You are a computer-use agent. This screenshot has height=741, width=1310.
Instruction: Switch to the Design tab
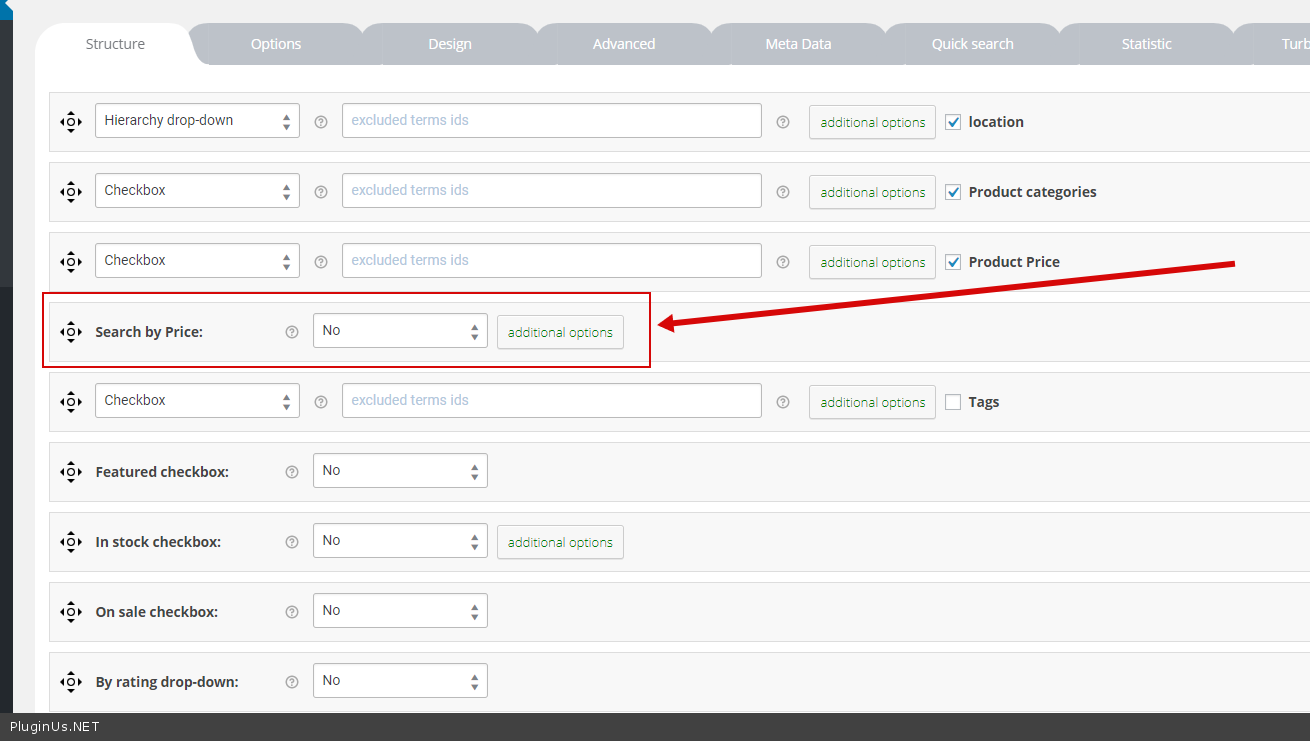[x=450, y=44]
